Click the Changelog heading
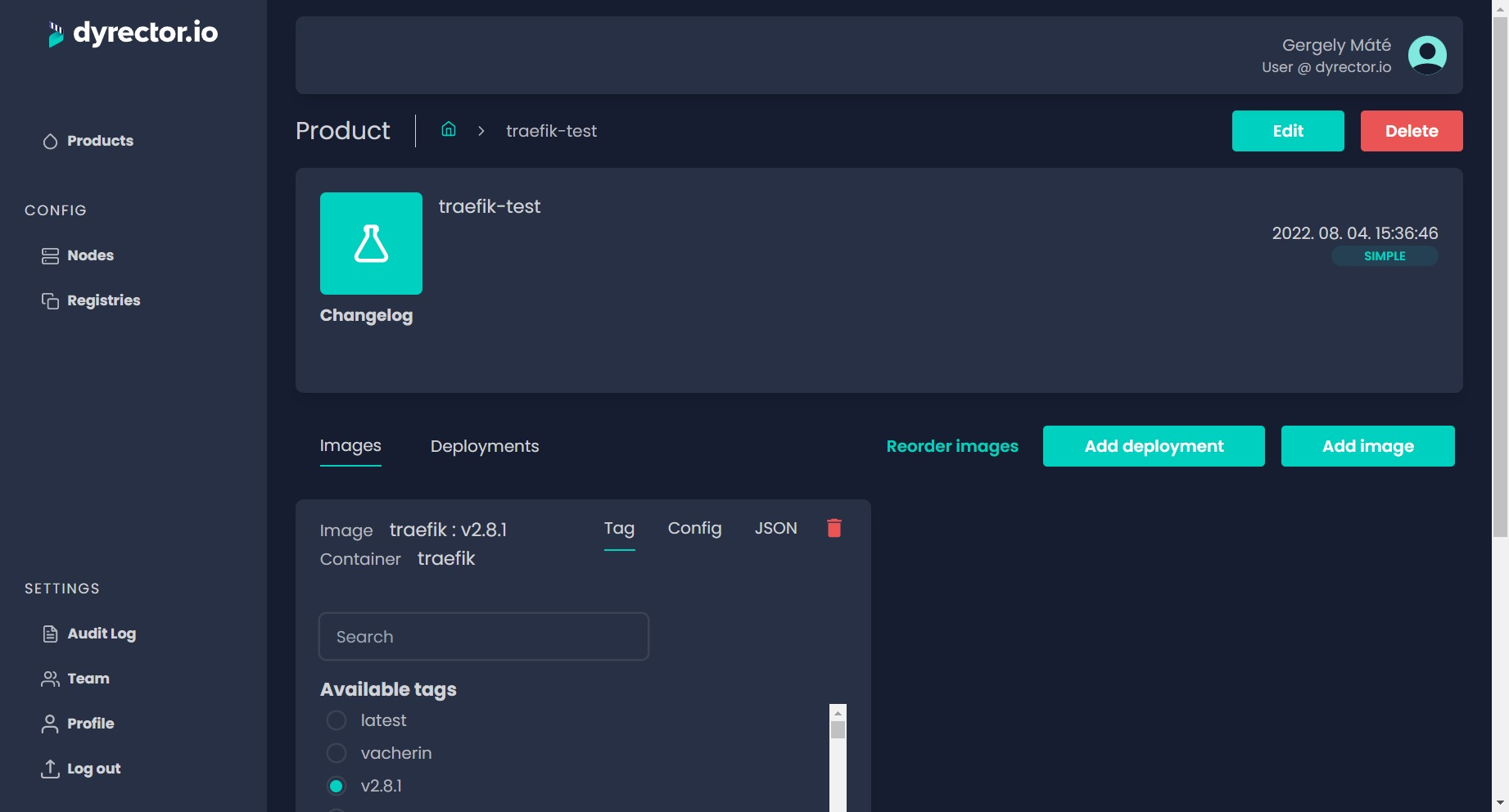 [366, 315]
